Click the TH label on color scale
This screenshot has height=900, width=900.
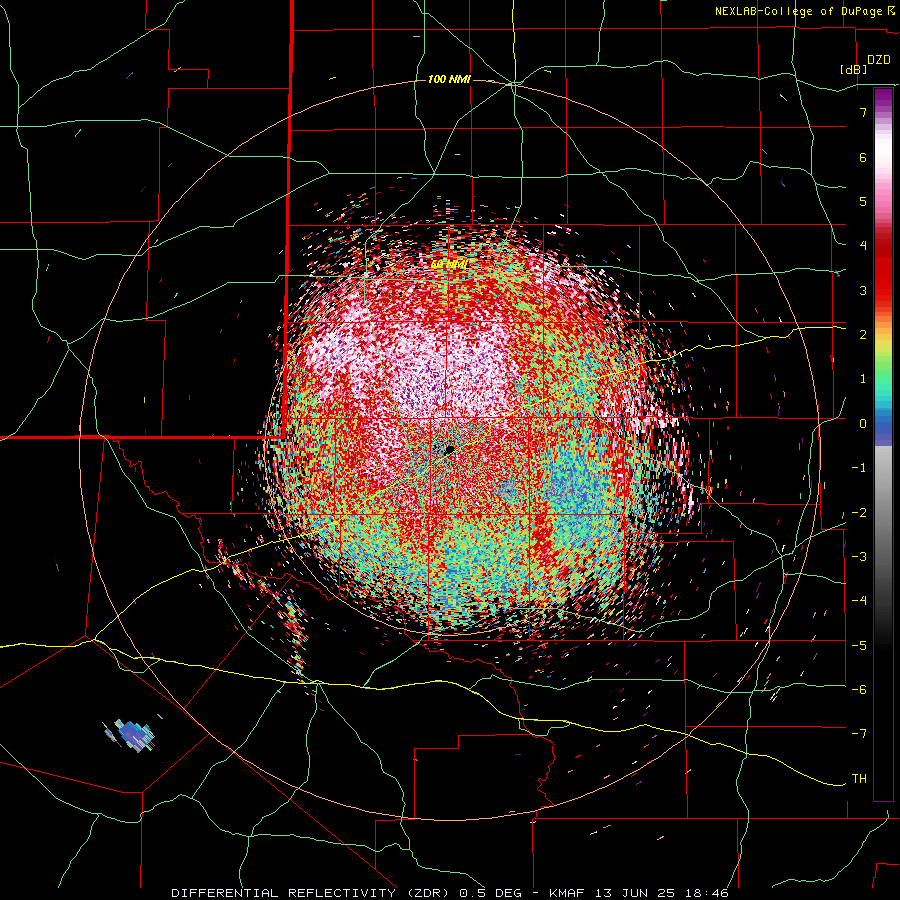tap(859, 779)
